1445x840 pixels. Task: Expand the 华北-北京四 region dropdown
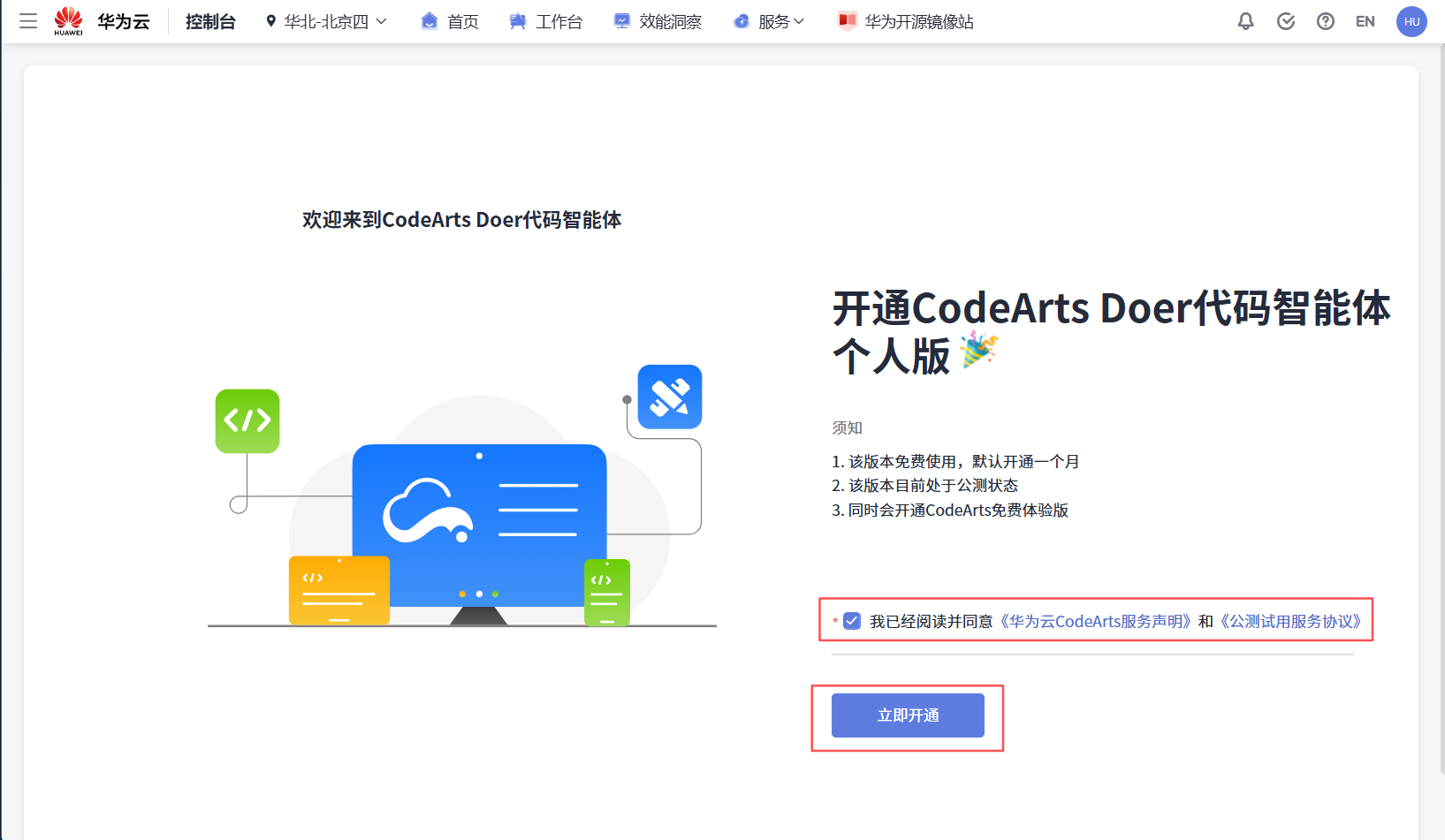(x=326, y=21)
